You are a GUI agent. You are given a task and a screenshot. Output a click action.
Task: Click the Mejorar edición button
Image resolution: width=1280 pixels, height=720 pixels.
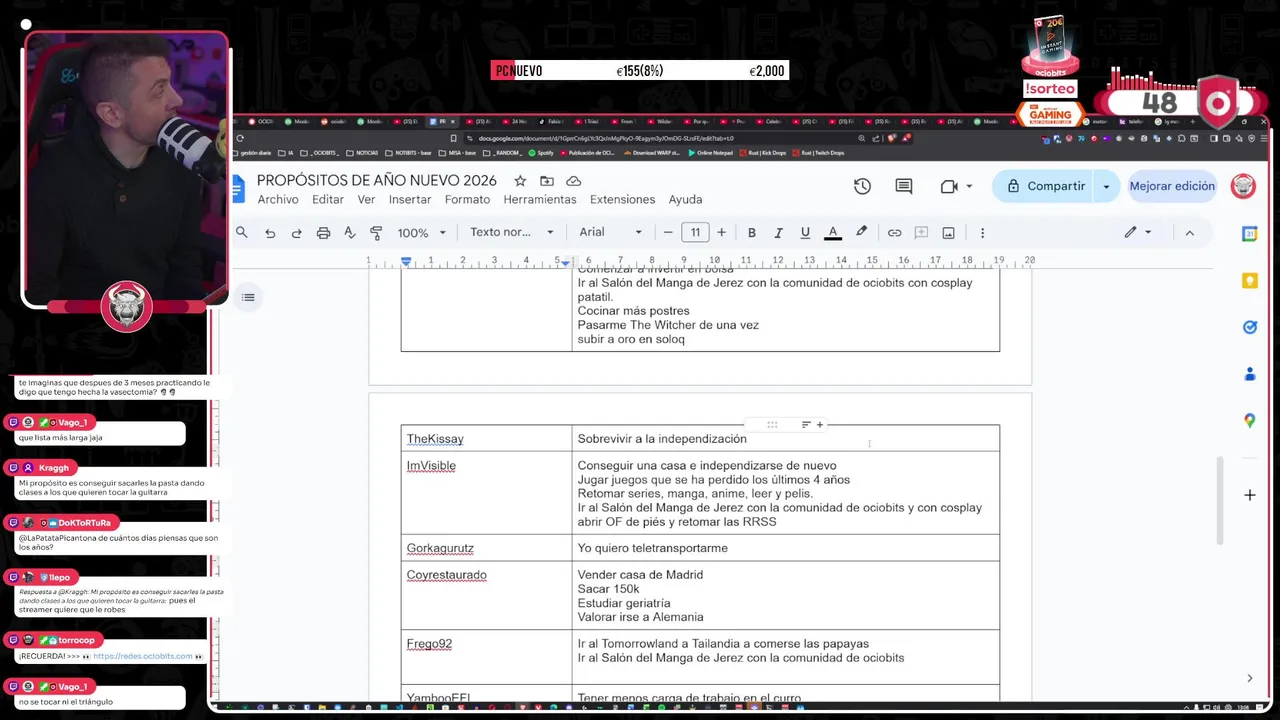click(1172, 186)
